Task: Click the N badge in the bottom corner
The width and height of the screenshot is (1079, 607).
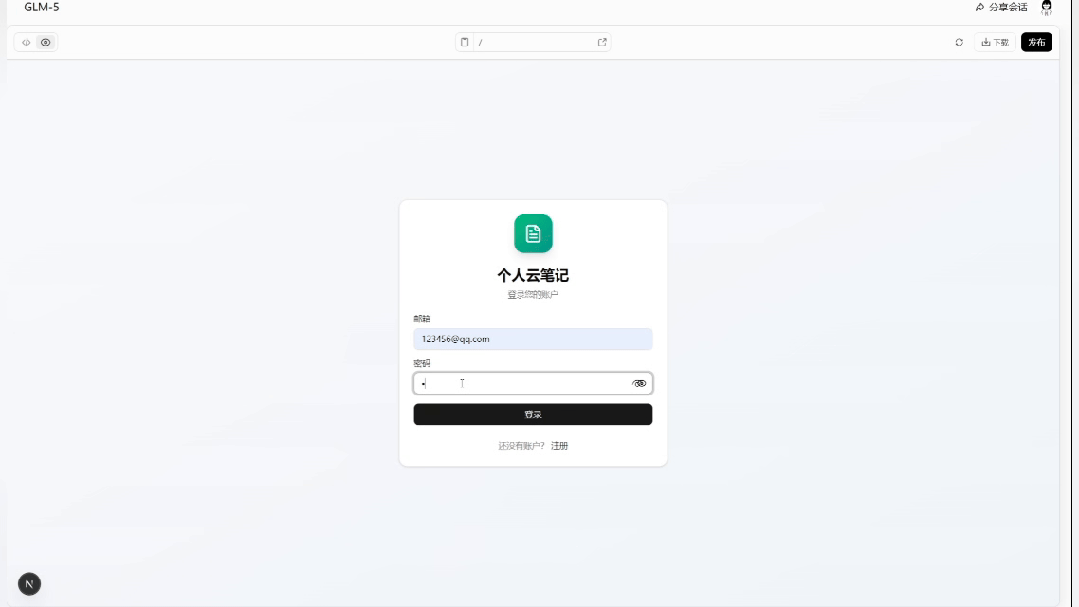Action: pyautogui.click(x=29, y=583)
